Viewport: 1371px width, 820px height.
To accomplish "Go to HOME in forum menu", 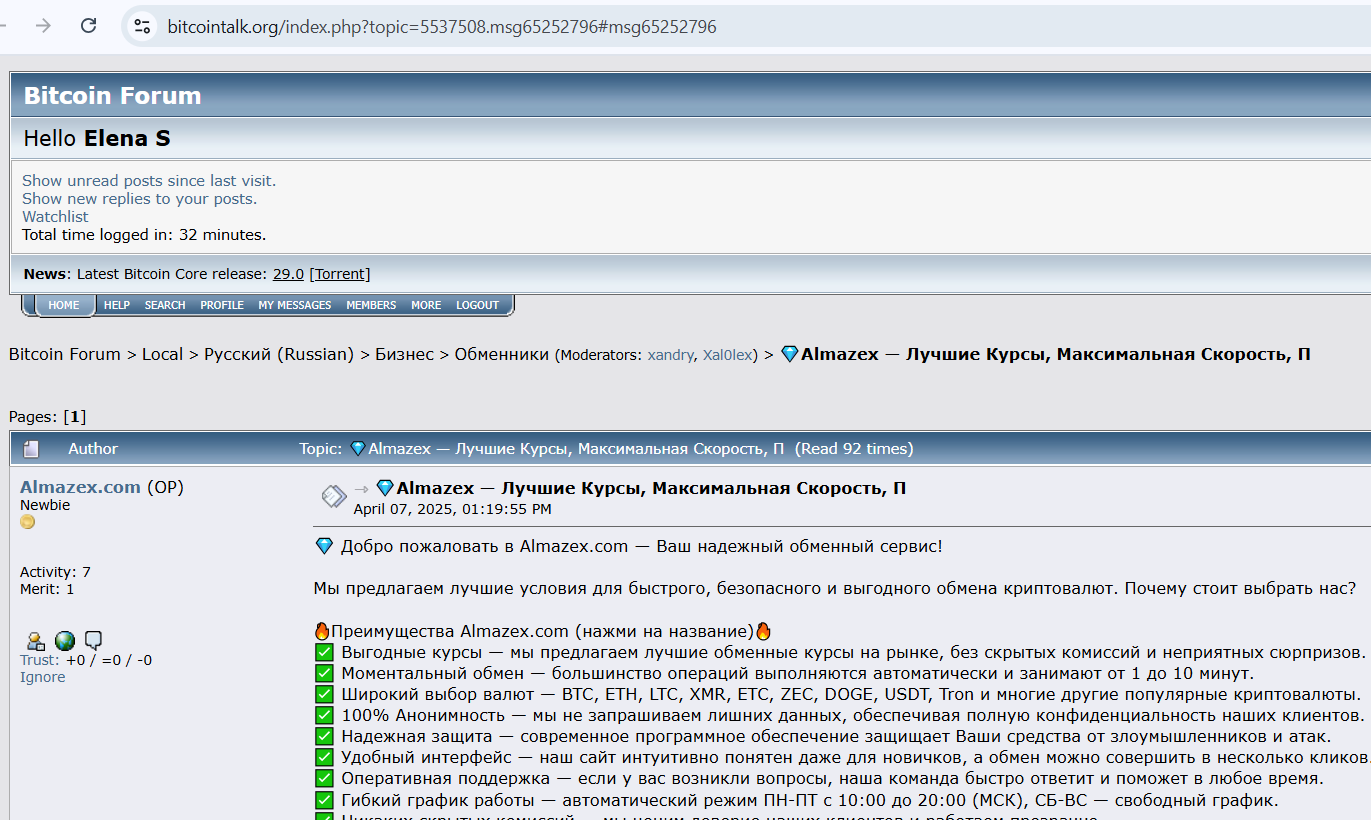I will point(64,305).
